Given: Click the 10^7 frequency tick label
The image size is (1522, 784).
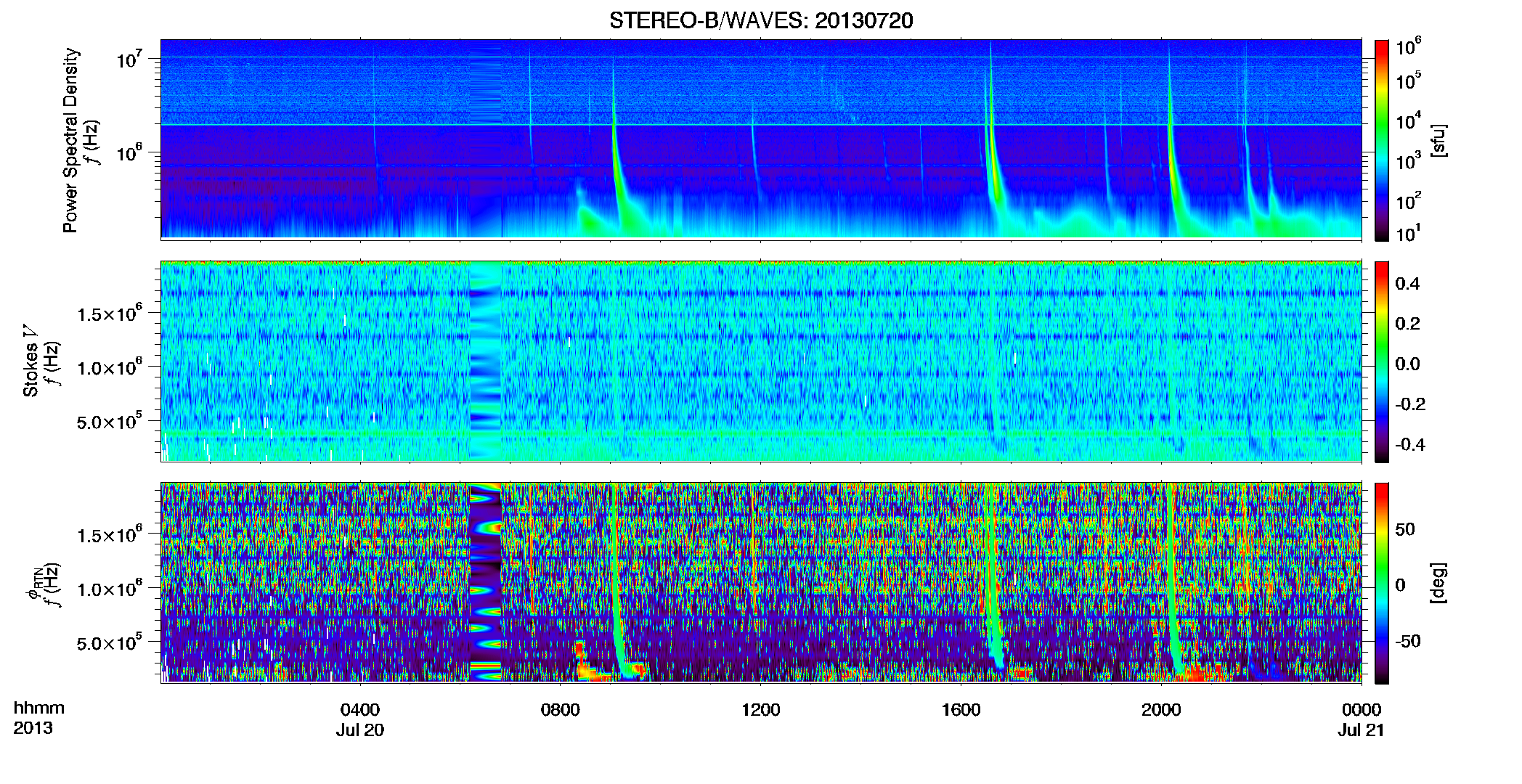Looking at the screenshot, I should click(x=129, y=60).
